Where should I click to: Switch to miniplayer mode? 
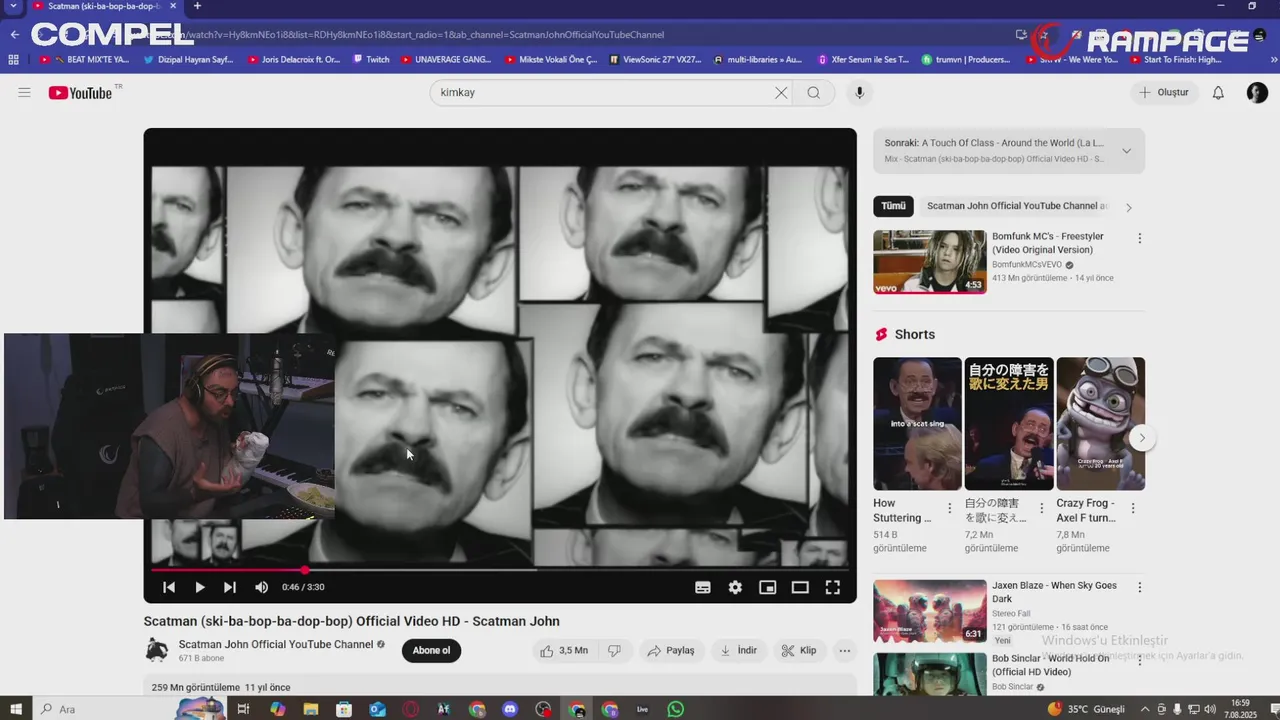[768, 587]
